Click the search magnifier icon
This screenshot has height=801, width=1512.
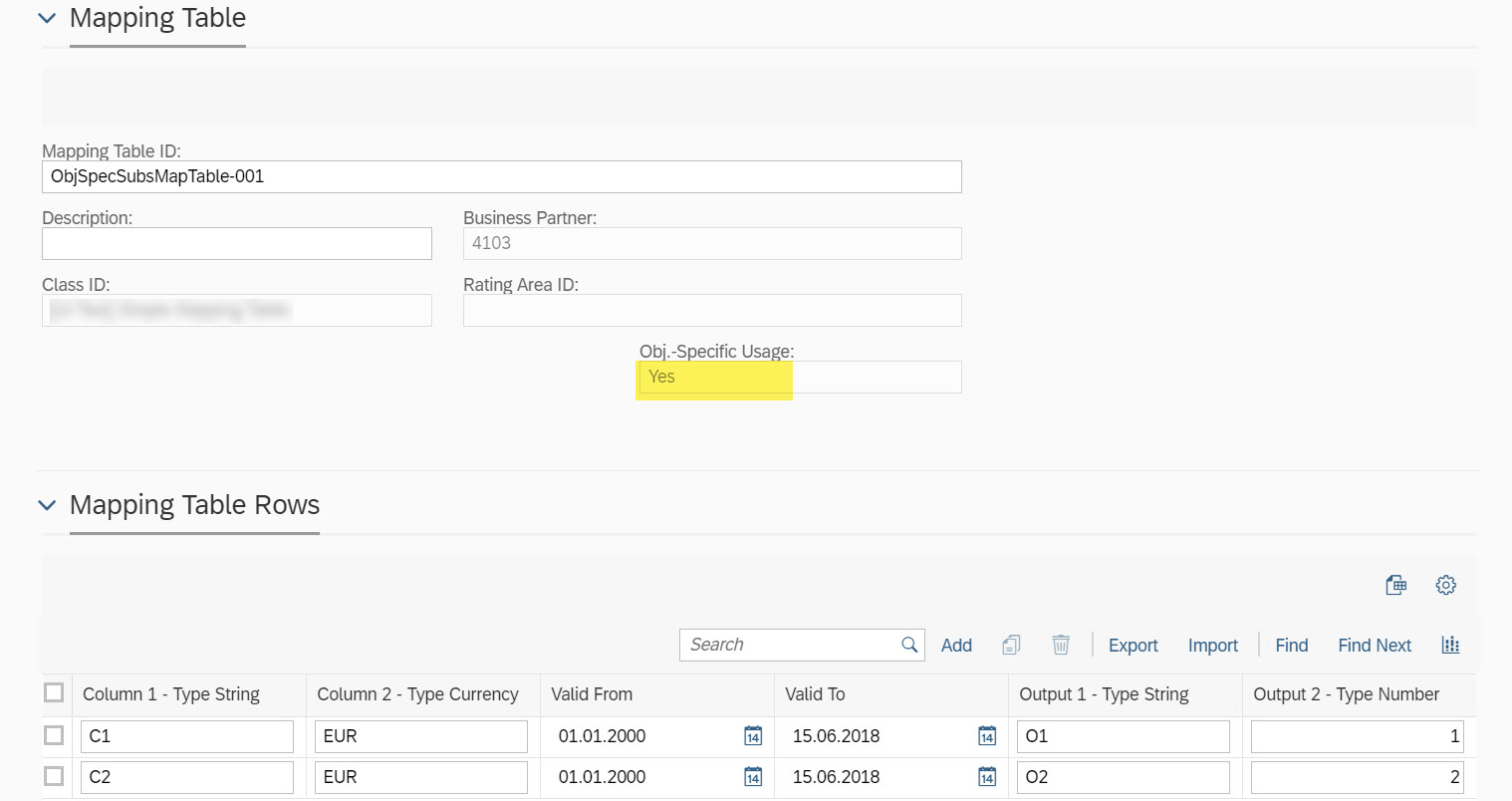(x=908, y=645)
